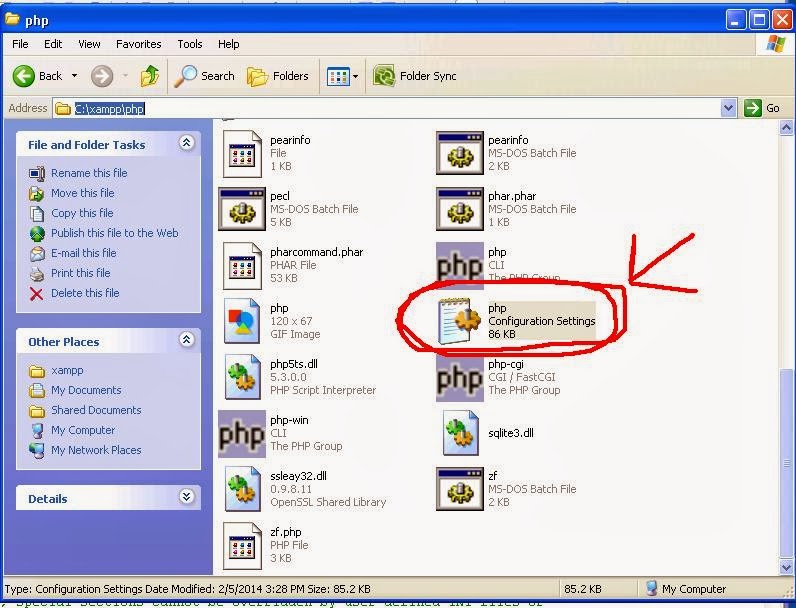Toggle the Folders pane
Viewport: 796px width, 608px height.
278,76
